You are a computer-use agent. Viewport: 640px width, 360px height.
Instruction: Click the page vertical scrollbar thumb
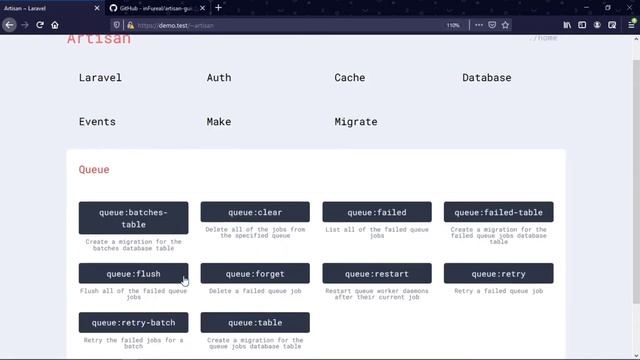(x=636, y=182)
